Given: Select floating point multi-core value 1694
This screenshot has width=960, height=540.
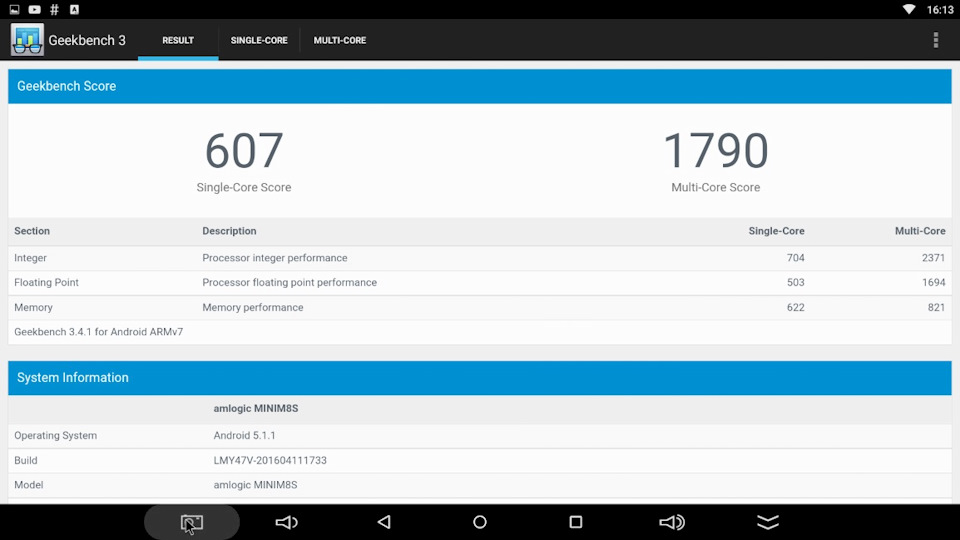Looking at the screenshot, I should point(934,283).
